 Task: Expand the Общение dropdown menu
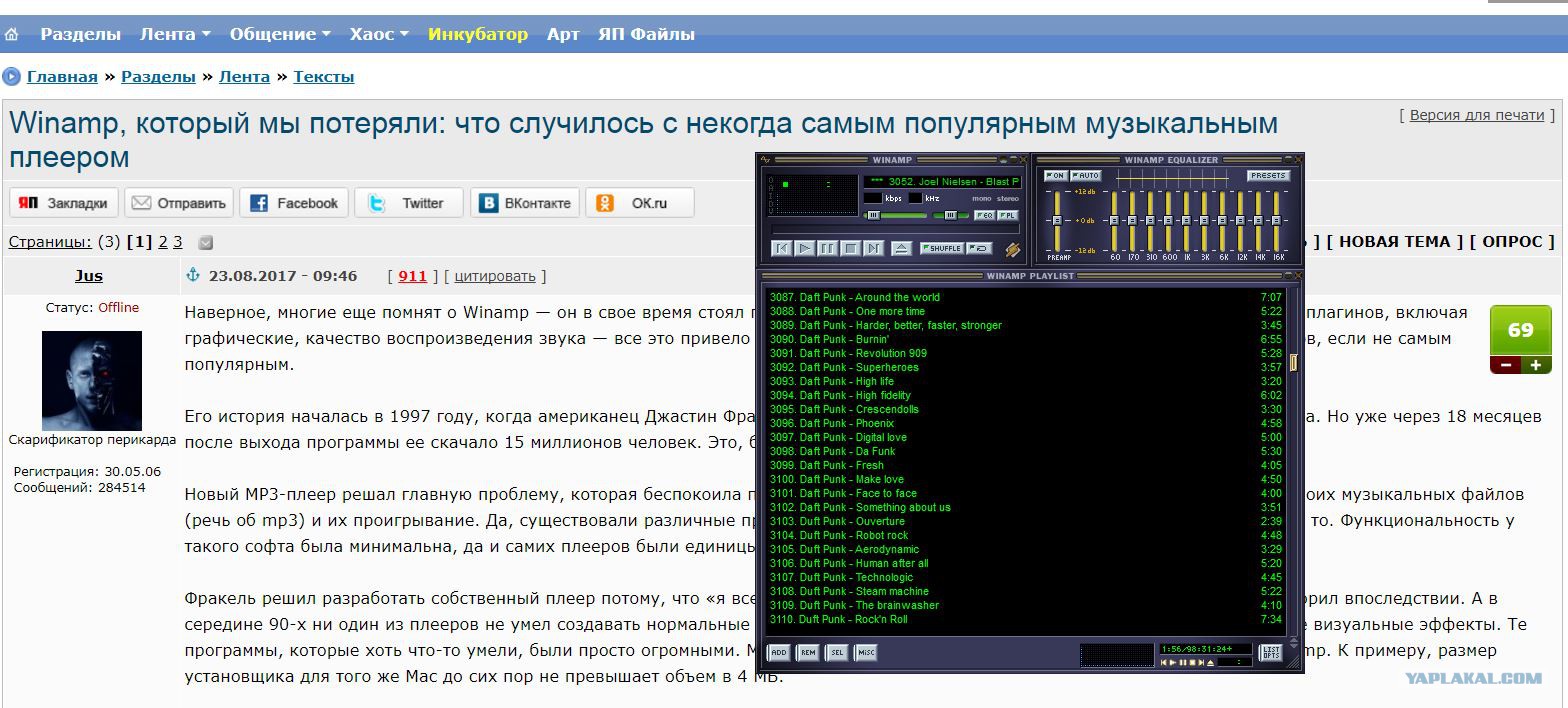click(280, 34)
